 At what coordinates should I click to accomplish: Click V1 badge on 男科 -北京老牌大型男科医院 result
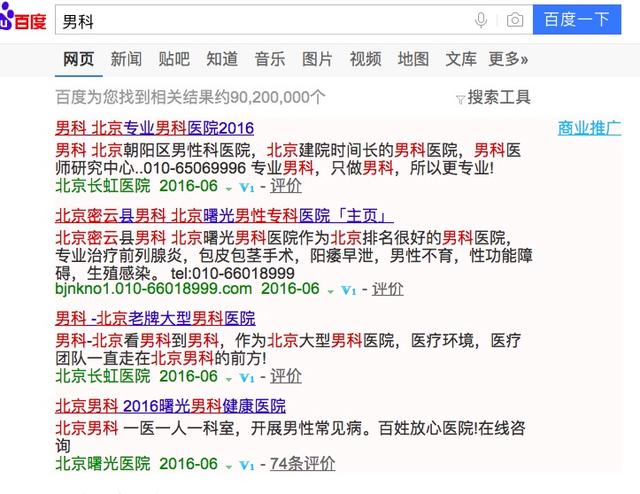(x=247, y=378)
